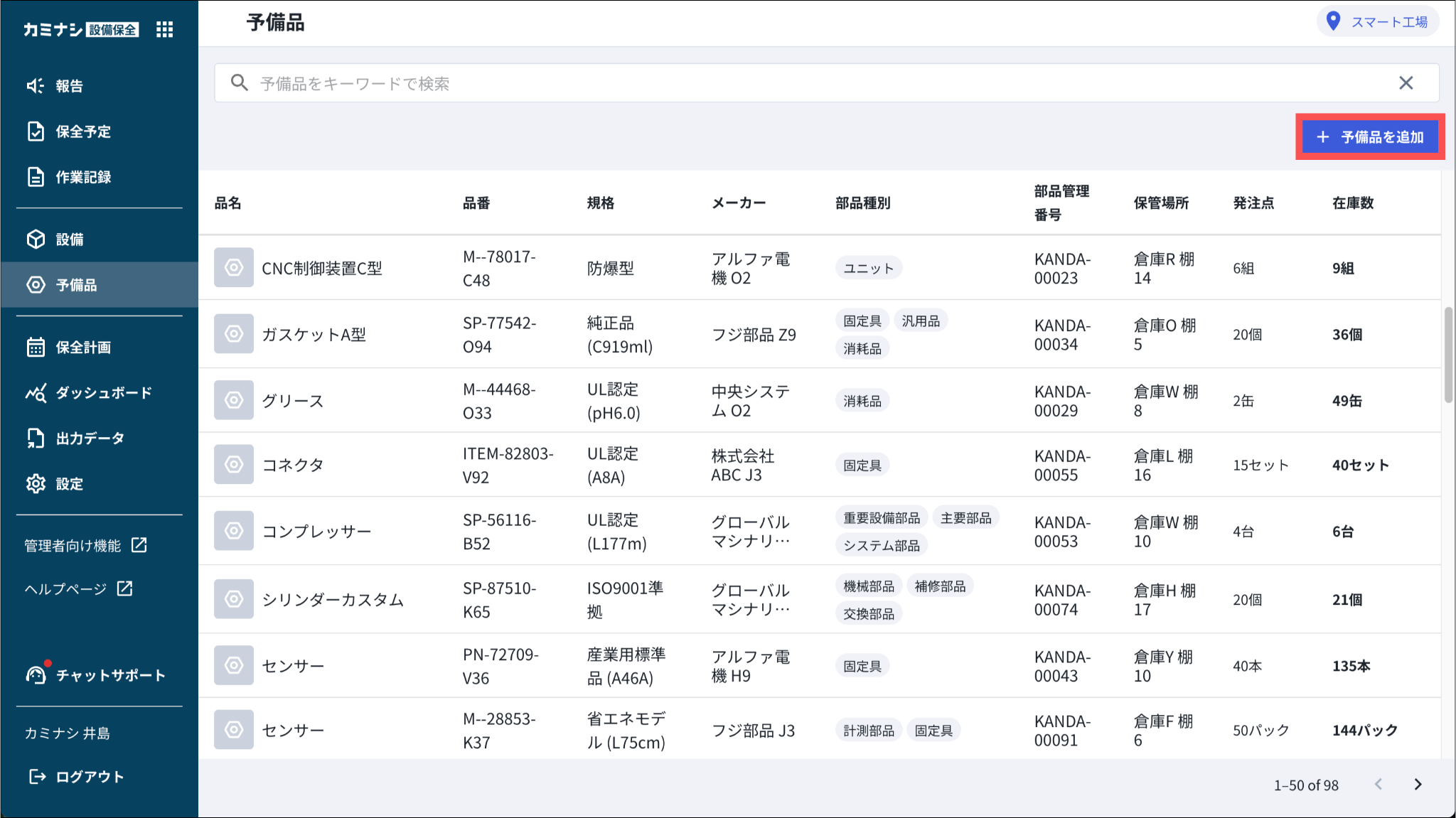Open 設定 gear icon
This screenshot has width=1456, height=818.
click(36, 484)
